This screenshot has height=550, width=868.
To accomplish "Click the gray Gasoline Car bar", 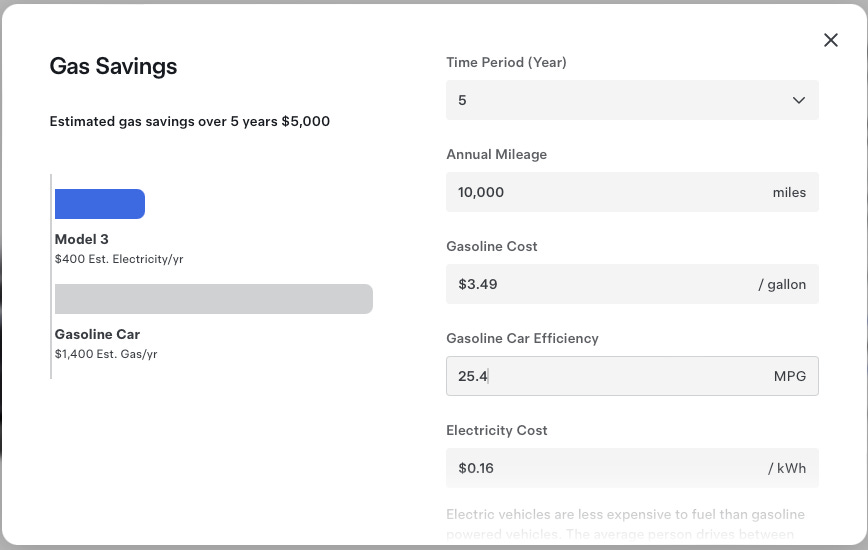I will click(213, 299).
